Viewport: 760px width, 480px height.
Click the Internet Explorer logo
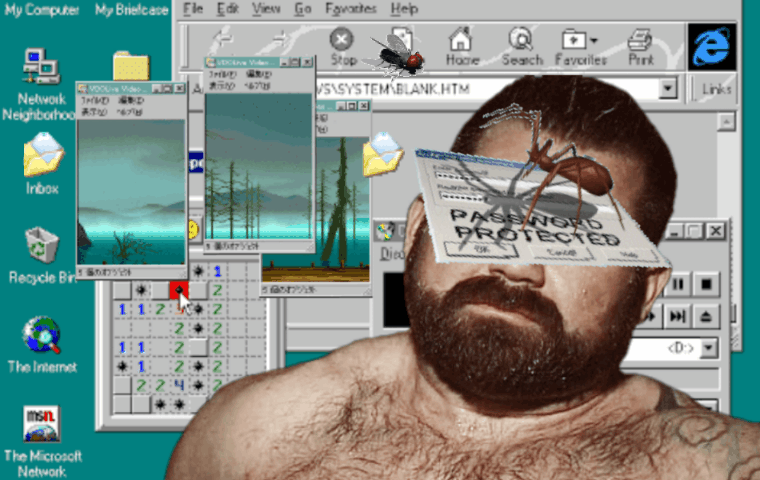[711, 46]
